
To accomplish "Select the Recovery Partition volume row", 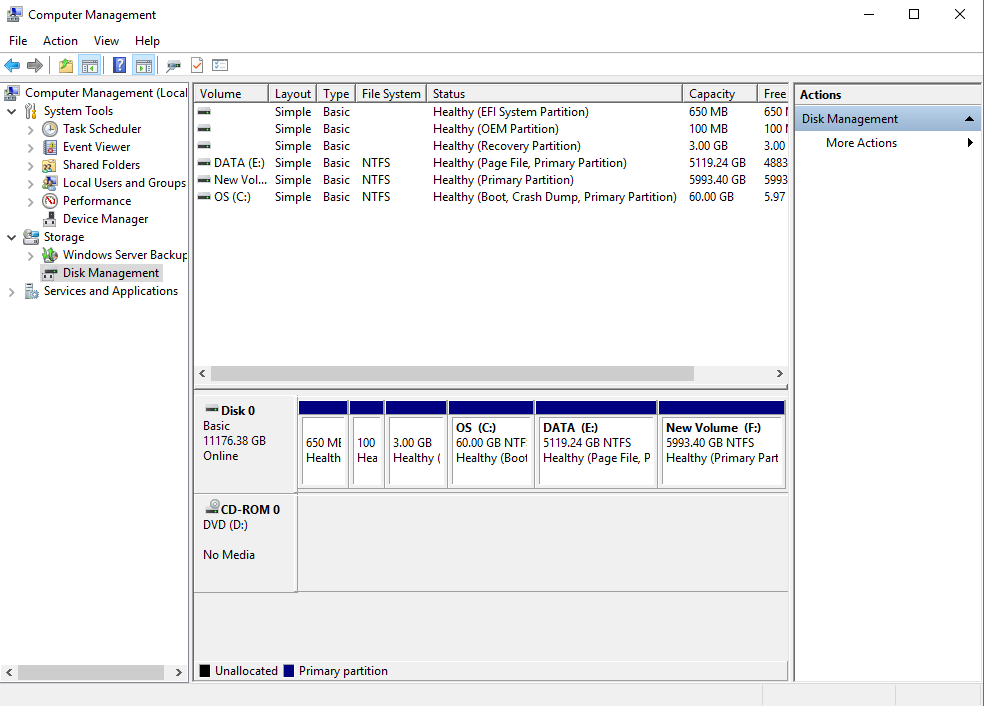I will tap(491, 146).
